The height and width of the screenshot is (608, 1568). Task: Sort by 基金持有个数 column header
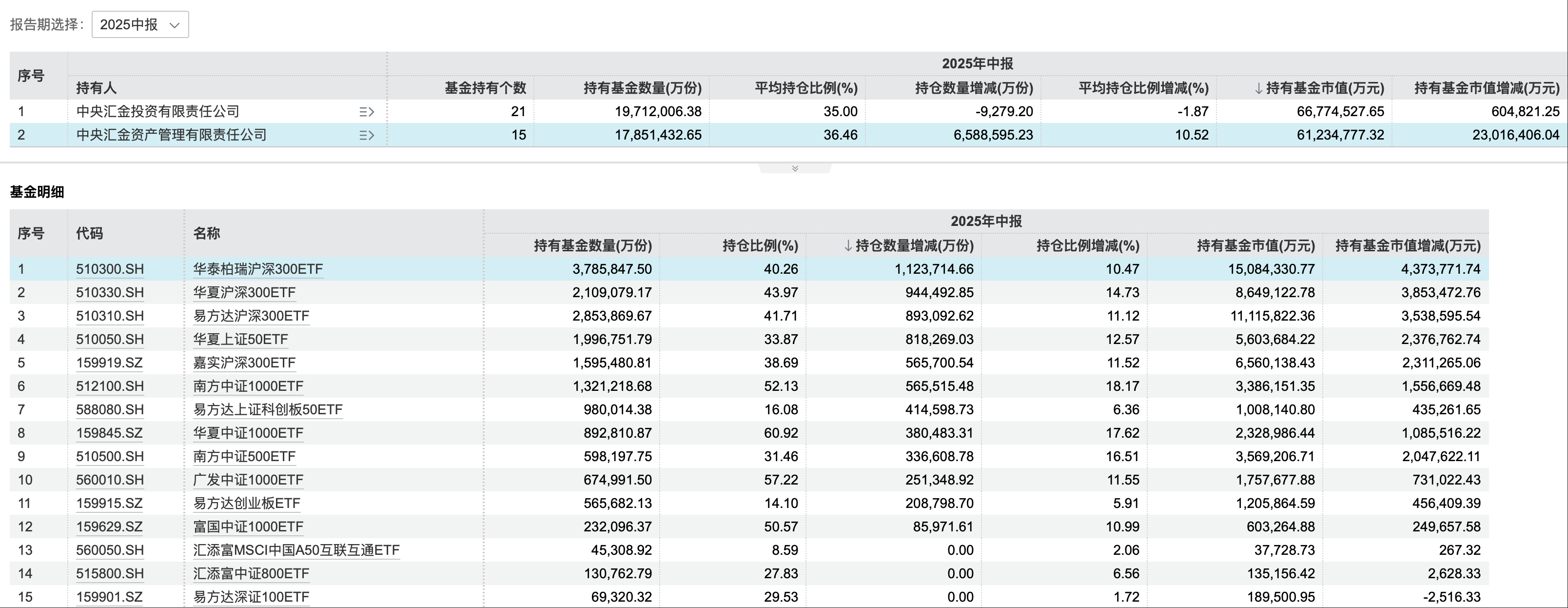tap(485, 88)
